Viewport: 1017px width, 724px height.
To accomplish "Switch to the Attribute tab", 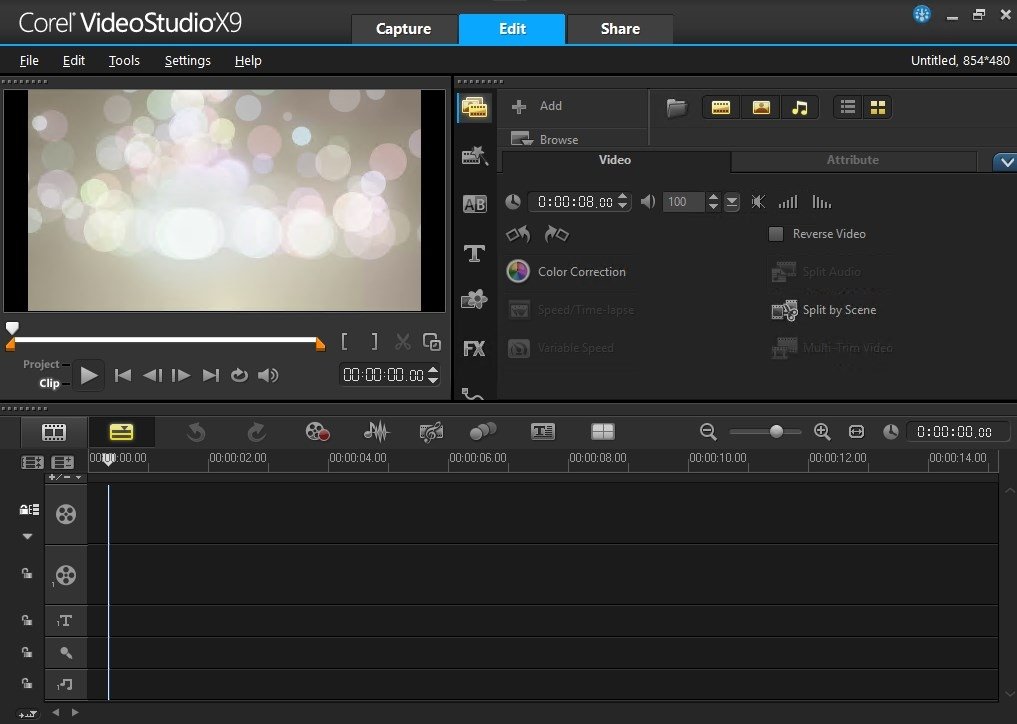I will (853, 160).
